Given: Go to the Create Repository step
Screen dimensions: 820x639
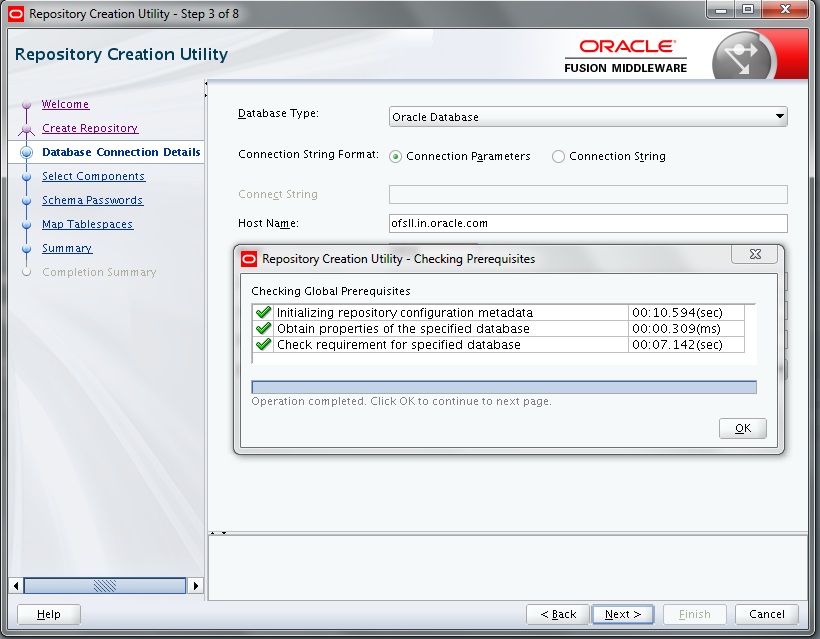Looking at the screenshot, I should click(90, 128).
